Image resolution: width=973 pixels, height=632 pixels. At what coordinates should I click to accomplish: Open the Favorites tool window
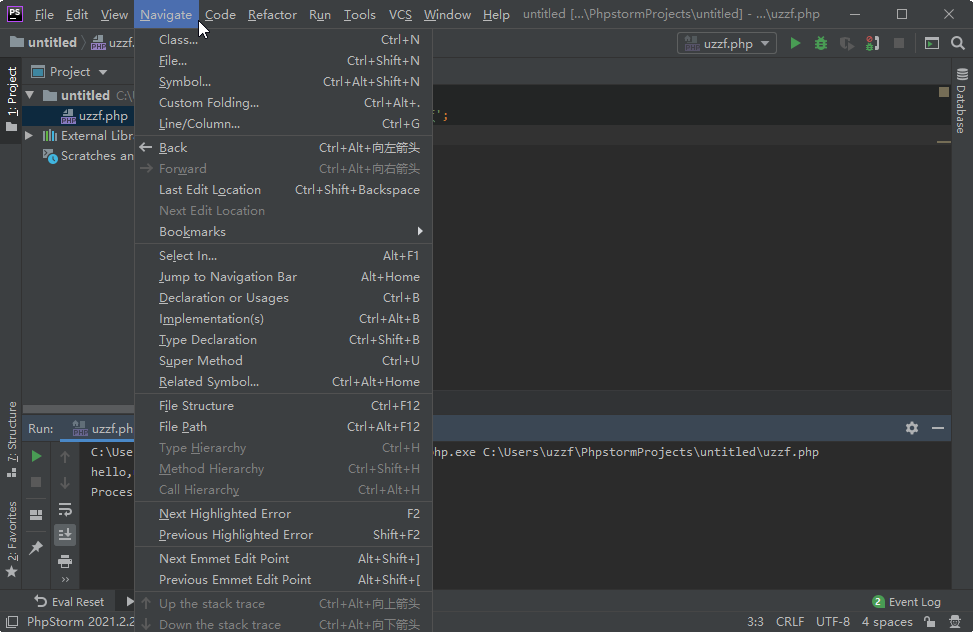coord(11,539)
